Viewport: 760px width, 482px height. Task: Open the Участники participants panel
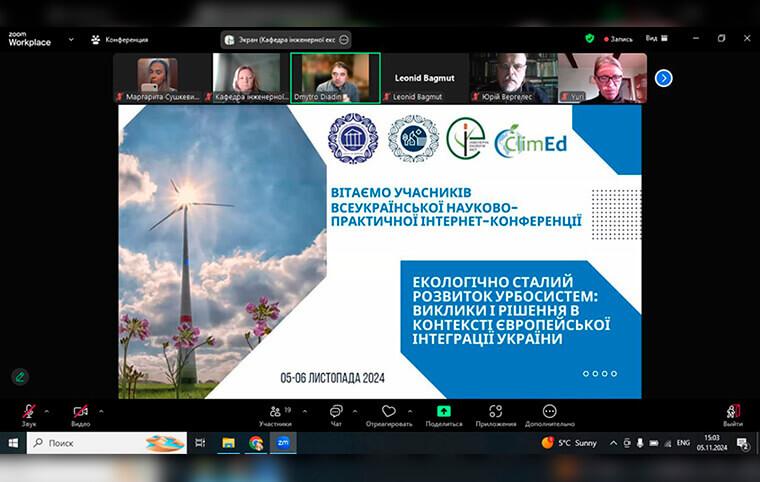pyautogui.click(x=275, y=416)
